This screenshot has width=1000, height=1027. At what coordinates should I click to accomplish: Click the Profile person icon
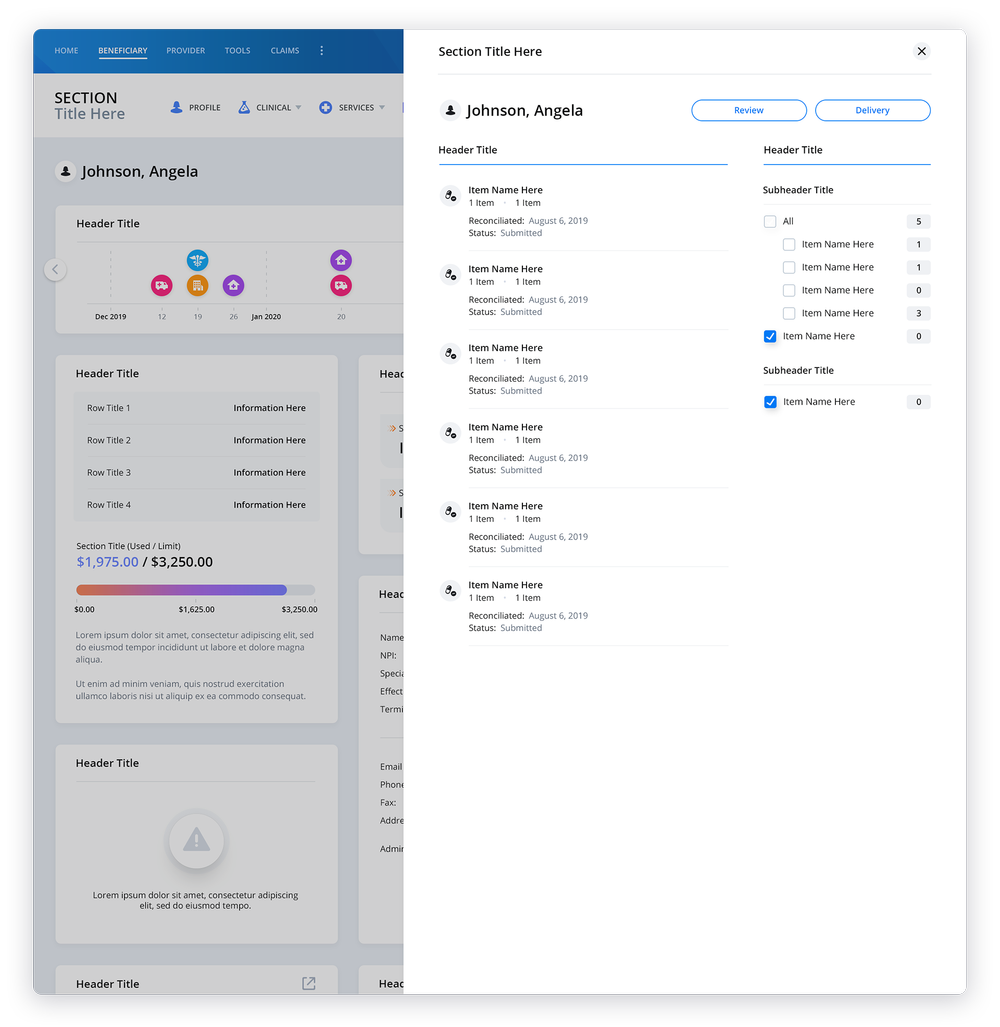pos(176,106)
